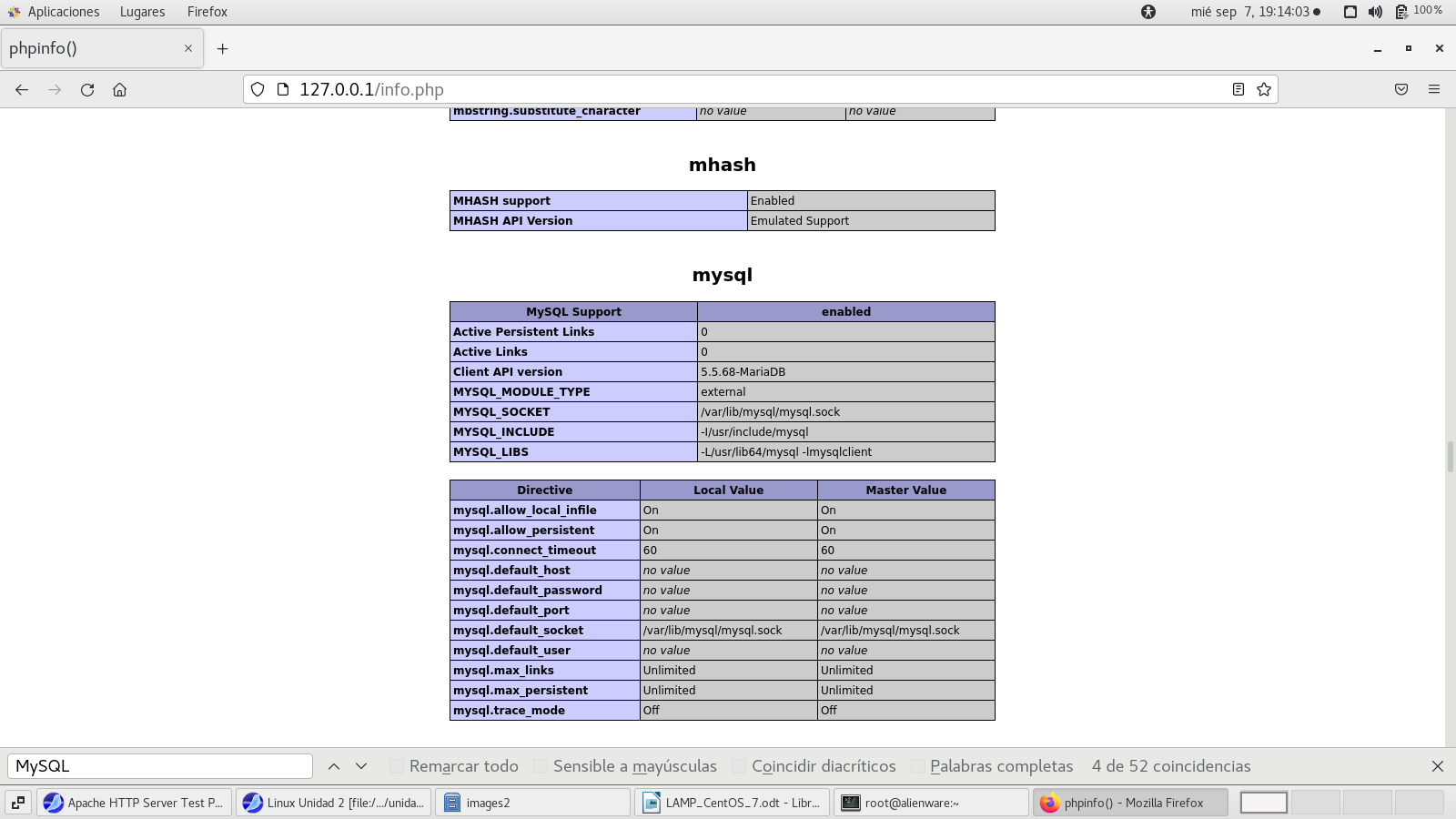Screen dimensions: 1456x819
Task: Bookmark this page with the star icon
Action: pyautogui.click(x=1263, y=89)
